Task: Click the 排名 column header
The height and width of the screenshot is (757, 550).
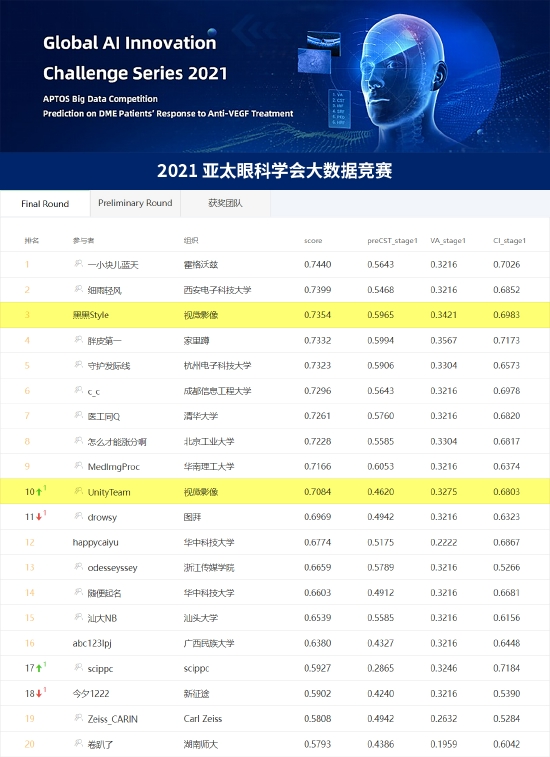Action: [x=32, y=240]
